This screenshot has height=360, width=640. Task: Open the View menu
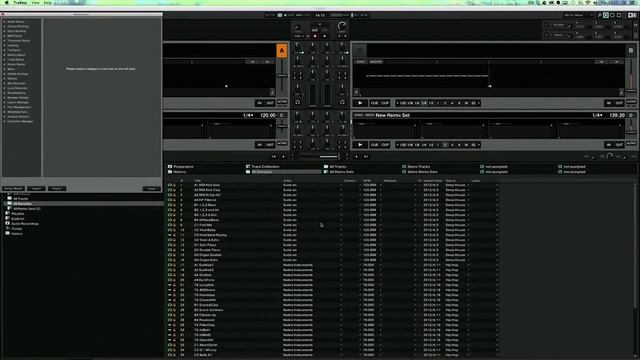pyautogui.click(x=36, y=3)
